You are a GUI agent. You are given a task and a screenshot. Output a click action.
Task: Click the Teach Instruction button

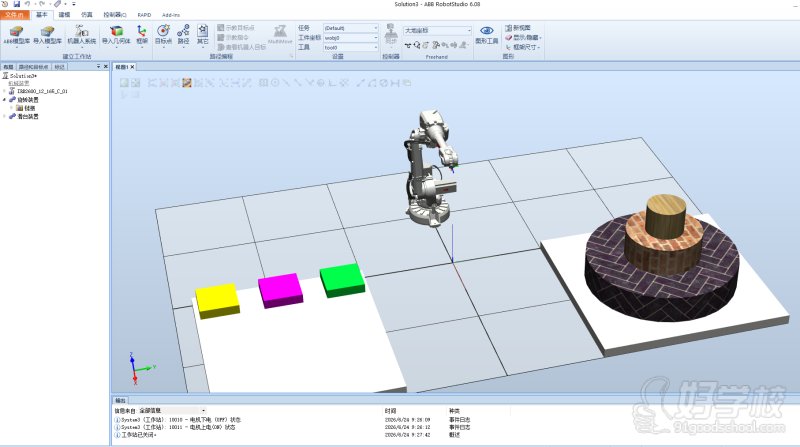point(233,37)
